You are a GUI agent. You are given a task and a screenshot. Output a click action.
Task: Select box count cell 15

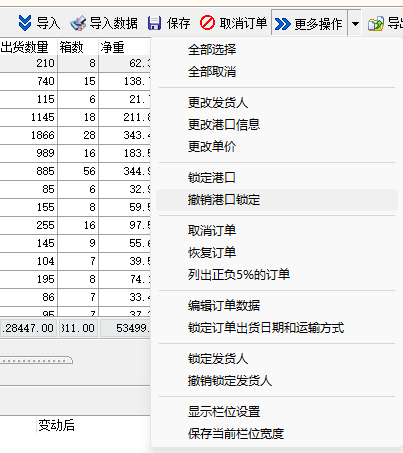(78, 81)
